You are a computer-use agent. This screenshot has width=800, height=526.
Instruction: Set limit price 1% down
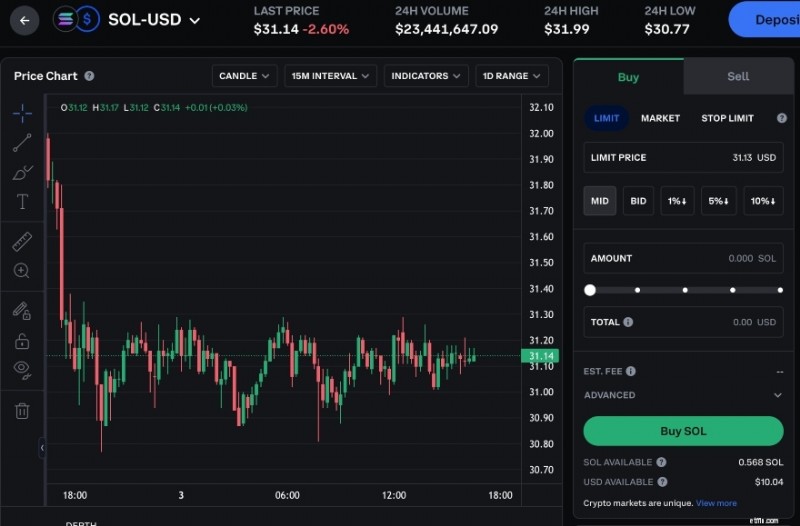(677, 201)
